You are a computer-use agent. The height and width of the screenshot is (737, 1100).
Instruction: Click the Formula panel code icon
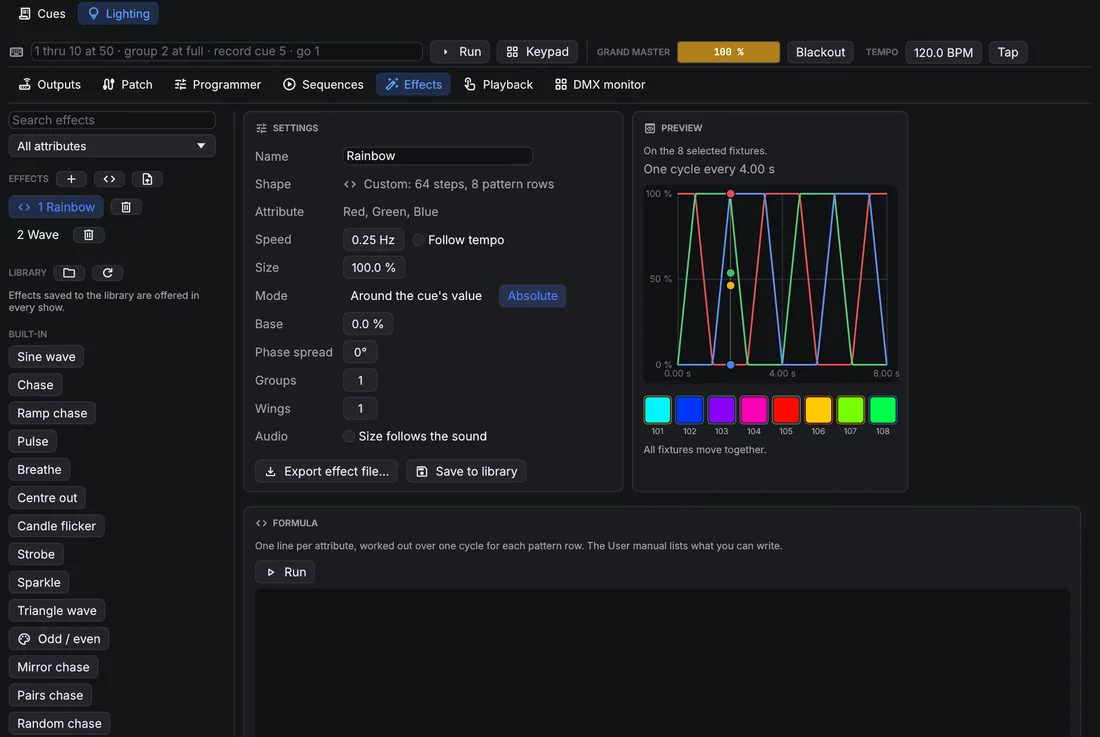pos(261,523)
